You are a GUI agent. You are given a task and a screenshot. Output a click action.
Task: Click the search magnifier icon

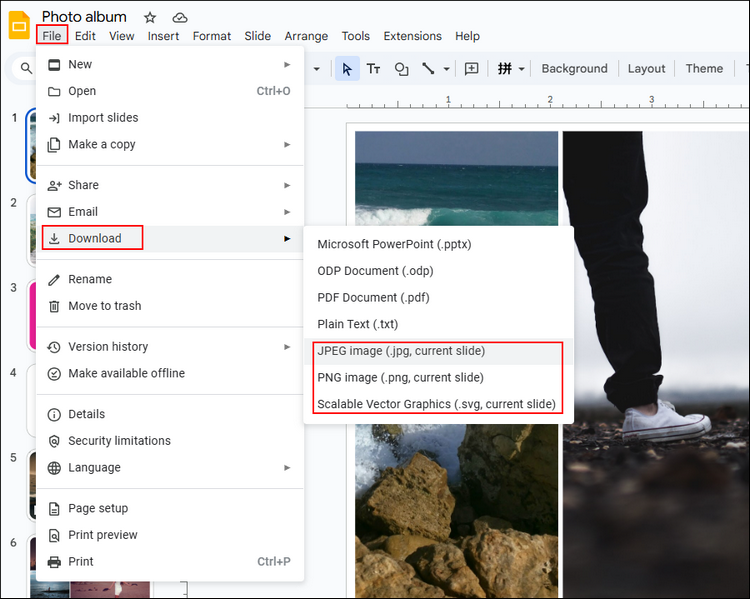pos(26,68)
